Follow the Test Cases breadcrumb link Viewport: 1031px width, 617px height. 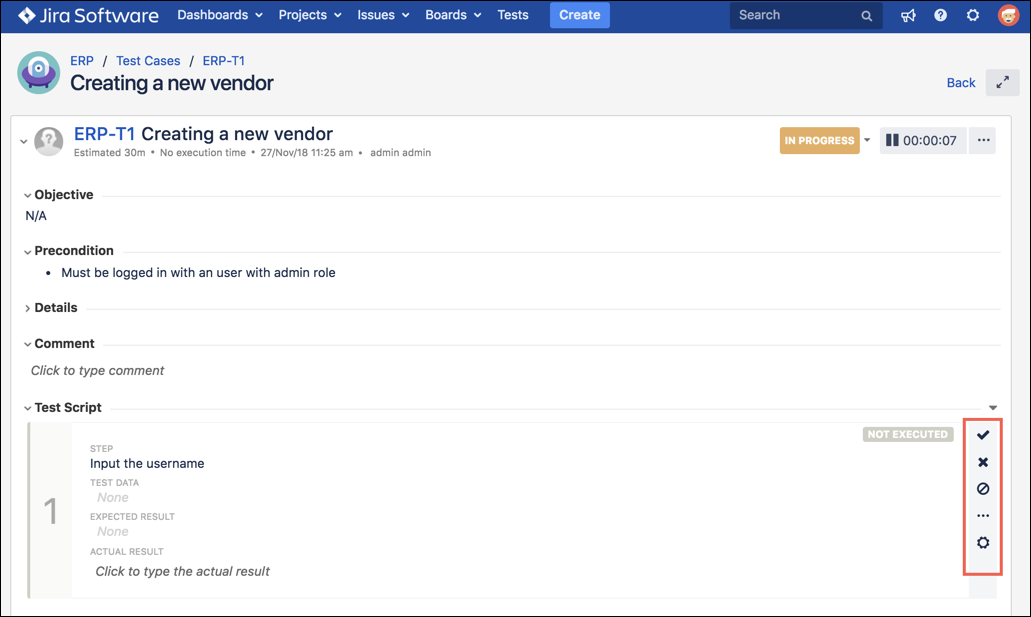coord(147,60)
